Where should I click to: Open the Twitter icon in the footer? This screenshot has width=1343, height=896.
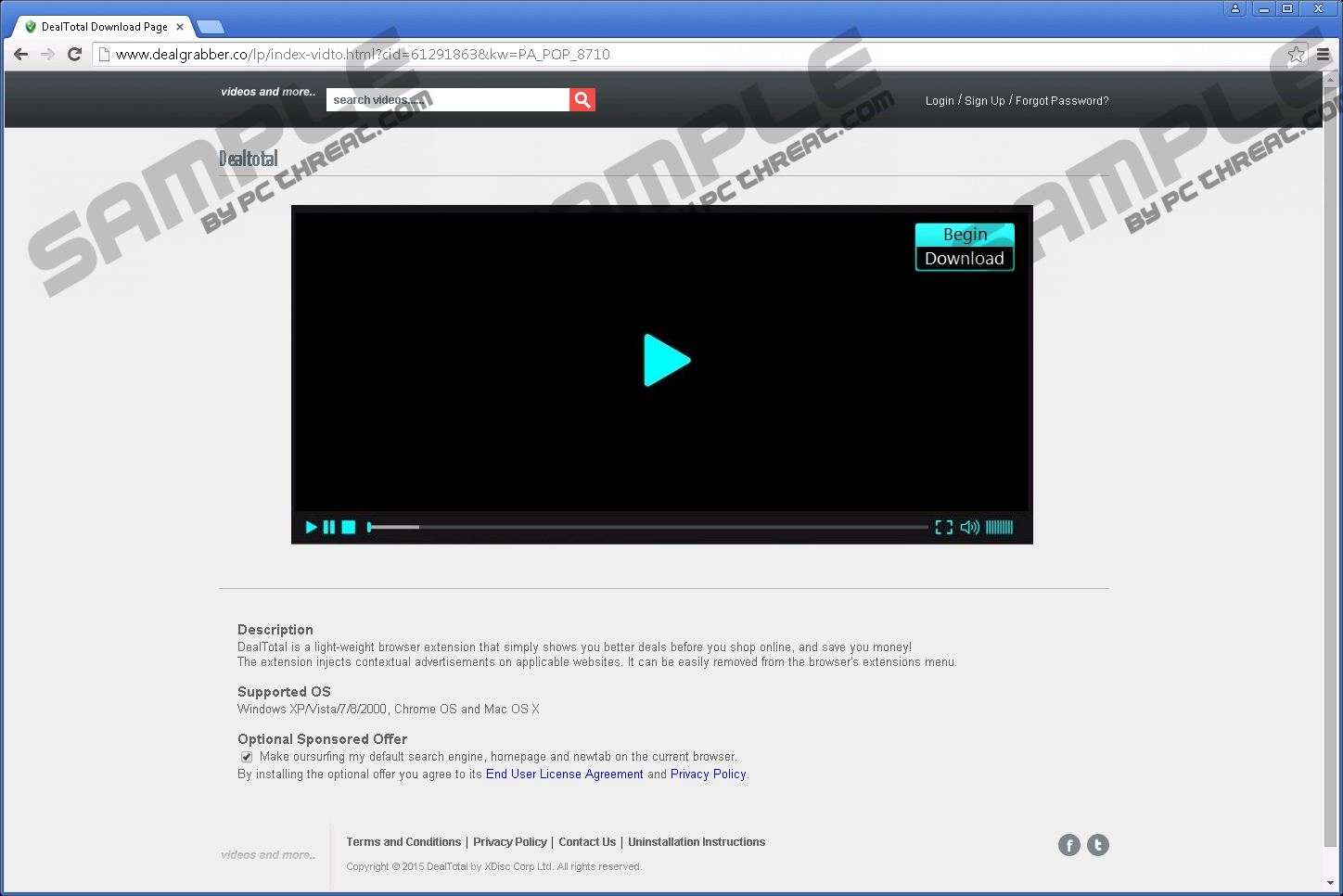coord(1098,845)
